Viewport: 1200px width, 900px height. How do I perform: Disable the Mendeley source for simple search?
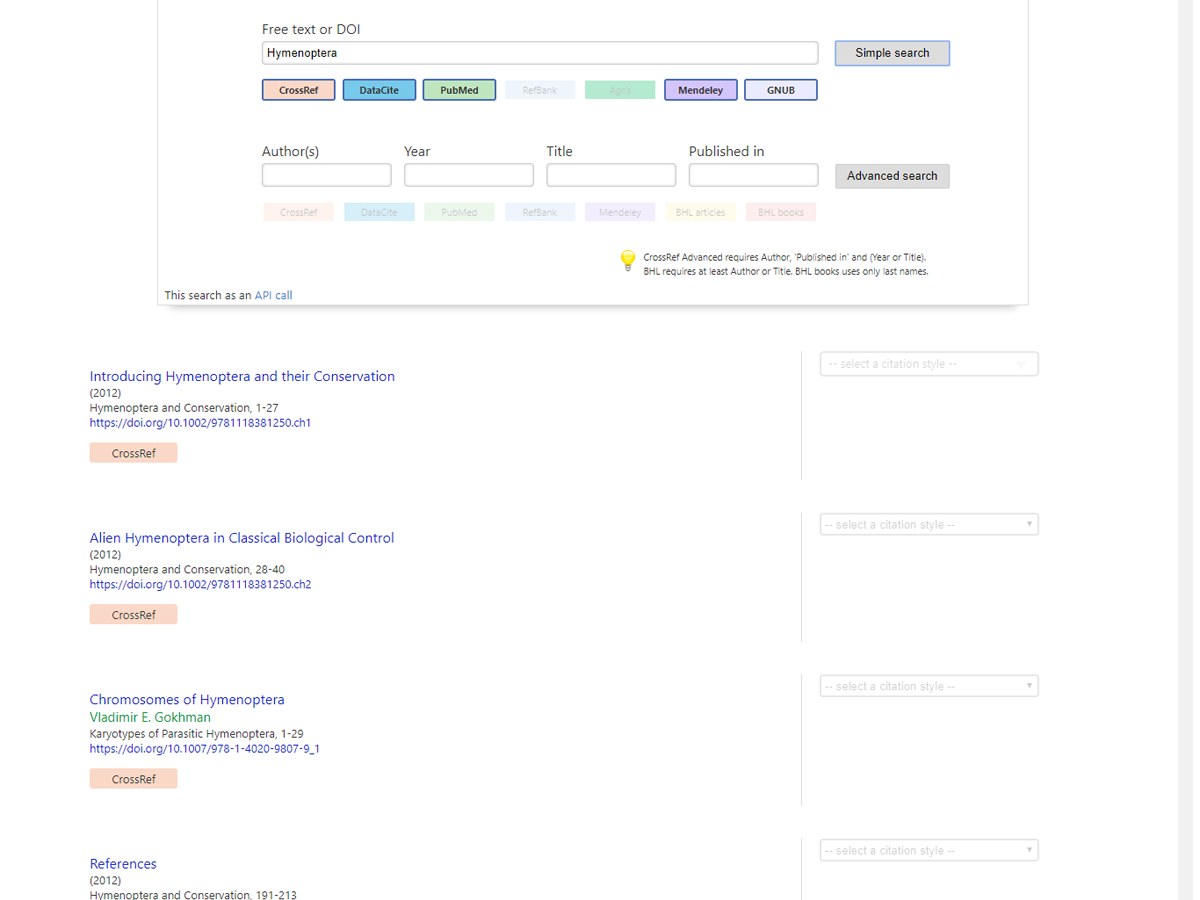700,90
